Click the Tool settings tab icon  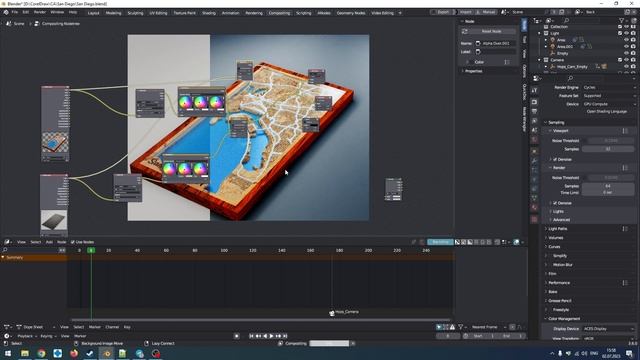pyautogui.click(x=535, y=90)
